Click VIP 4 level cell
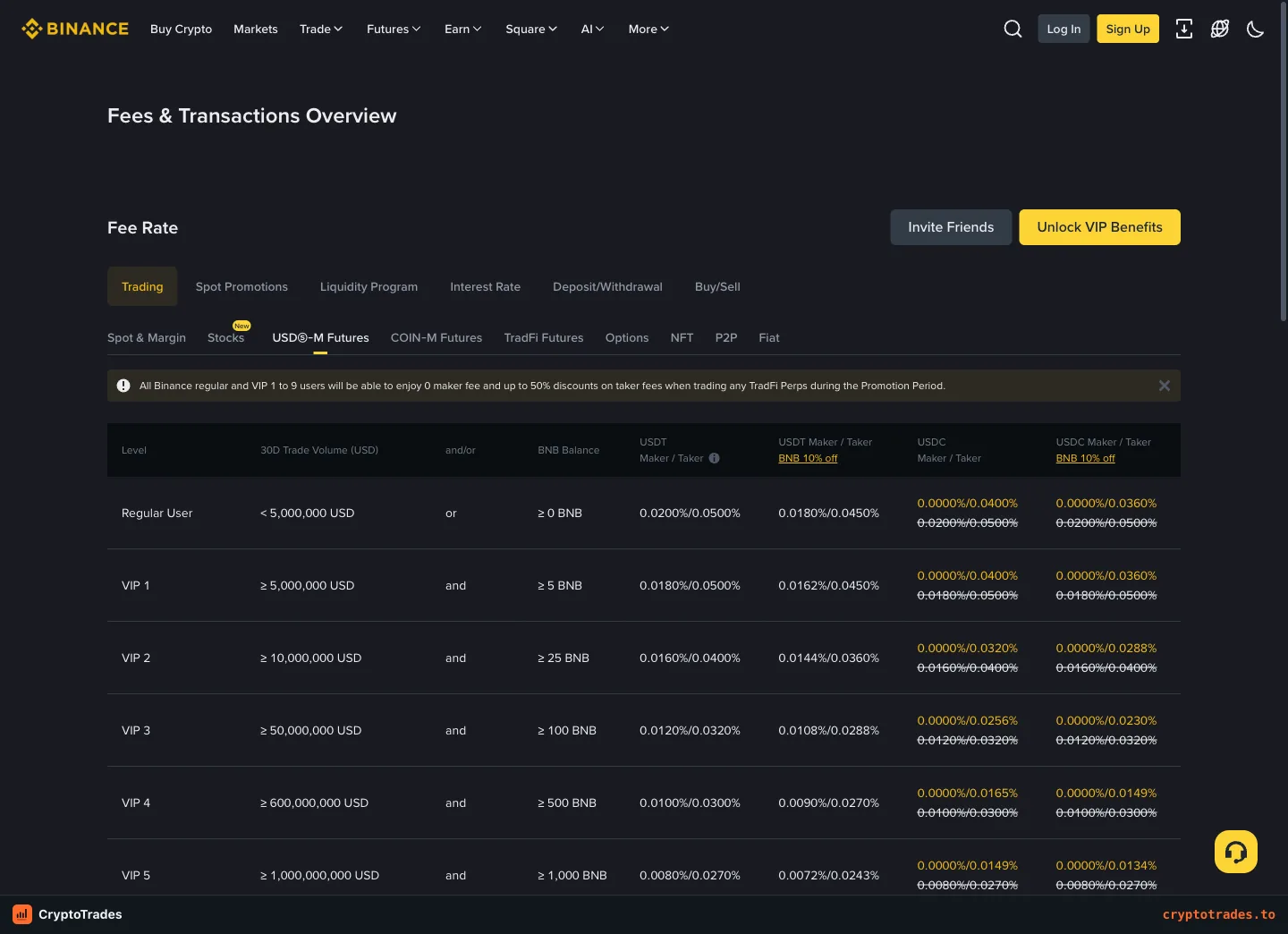1288x934 pixels. point(136,802)
